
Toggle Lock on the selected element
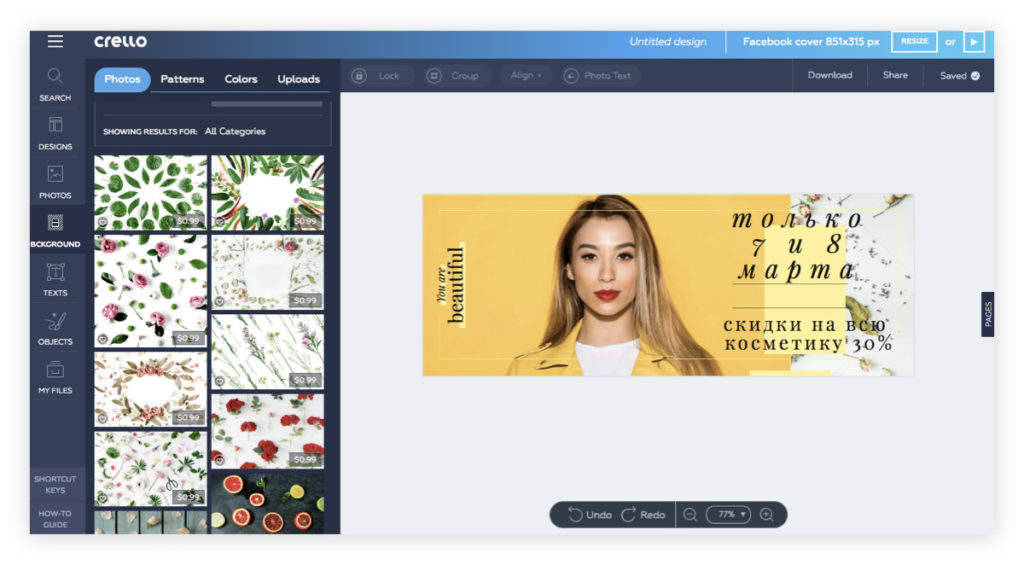(378, 76)
